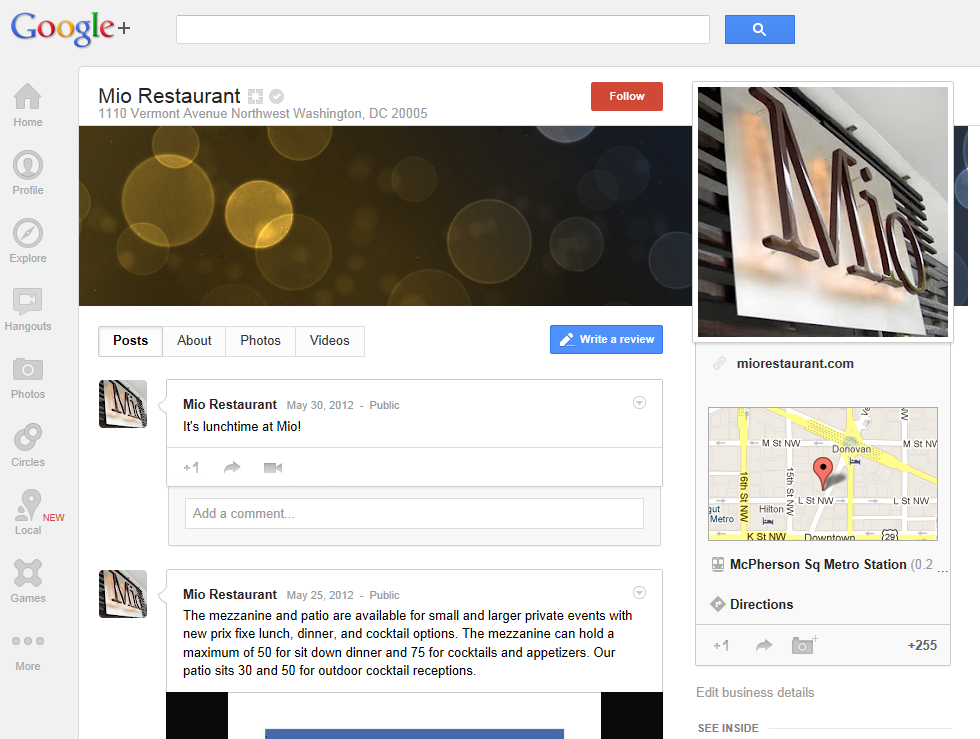Click the avatar on the May 30 post

(x=123, y=404)
